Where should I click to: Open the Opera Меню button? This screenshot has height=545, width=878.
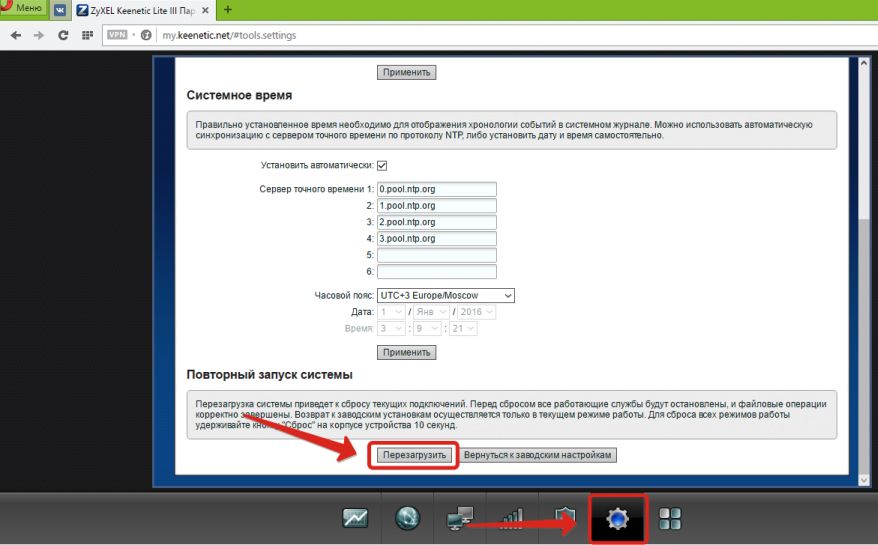(x=22, y=8)
